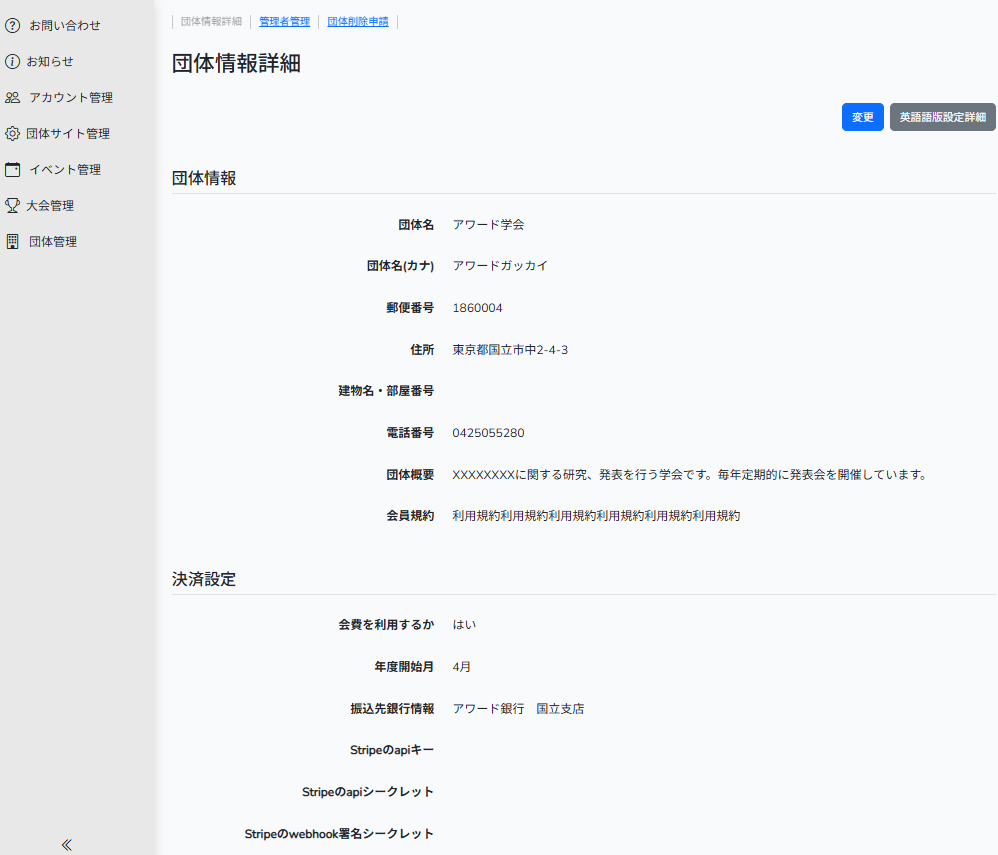
Task: Click the grey 英語語版設定詳細 button
Action: 942,117
